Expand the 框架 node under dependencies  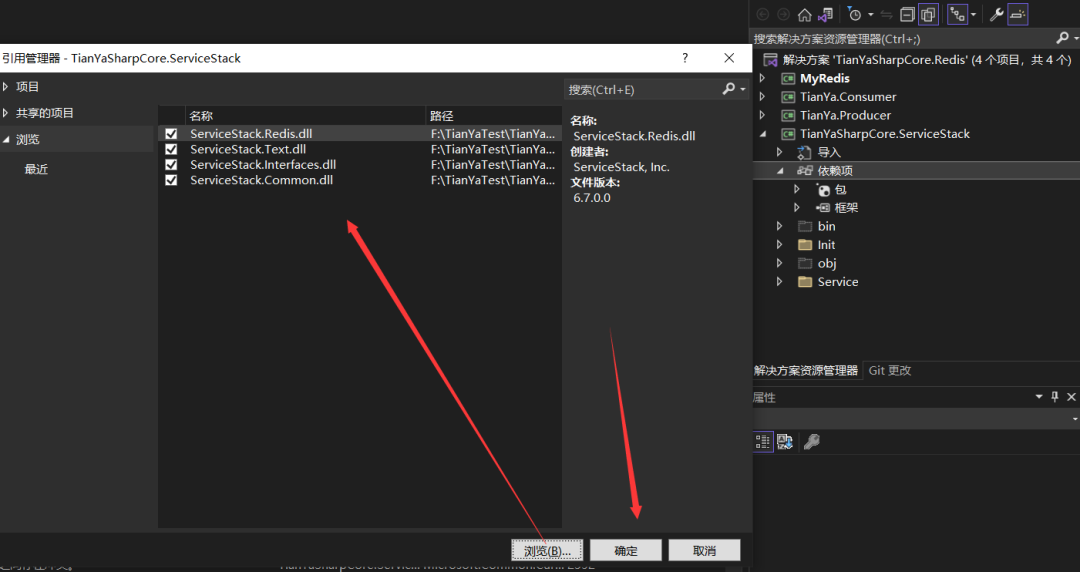(x=797, y=207)
